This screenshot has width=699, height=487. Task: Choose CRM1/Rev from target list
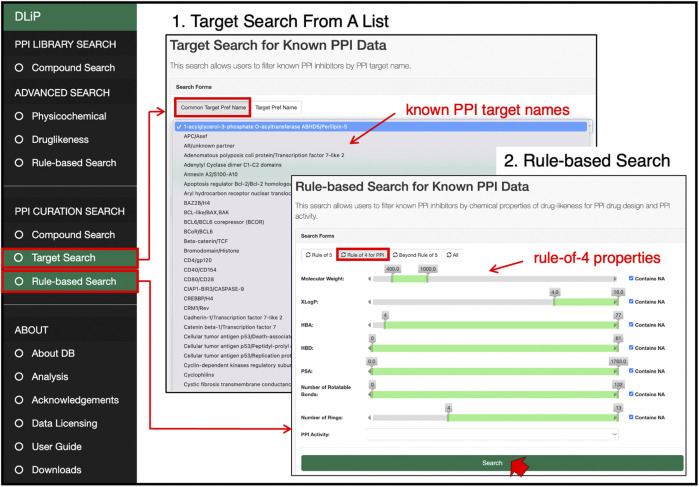[x=196, y=308]
